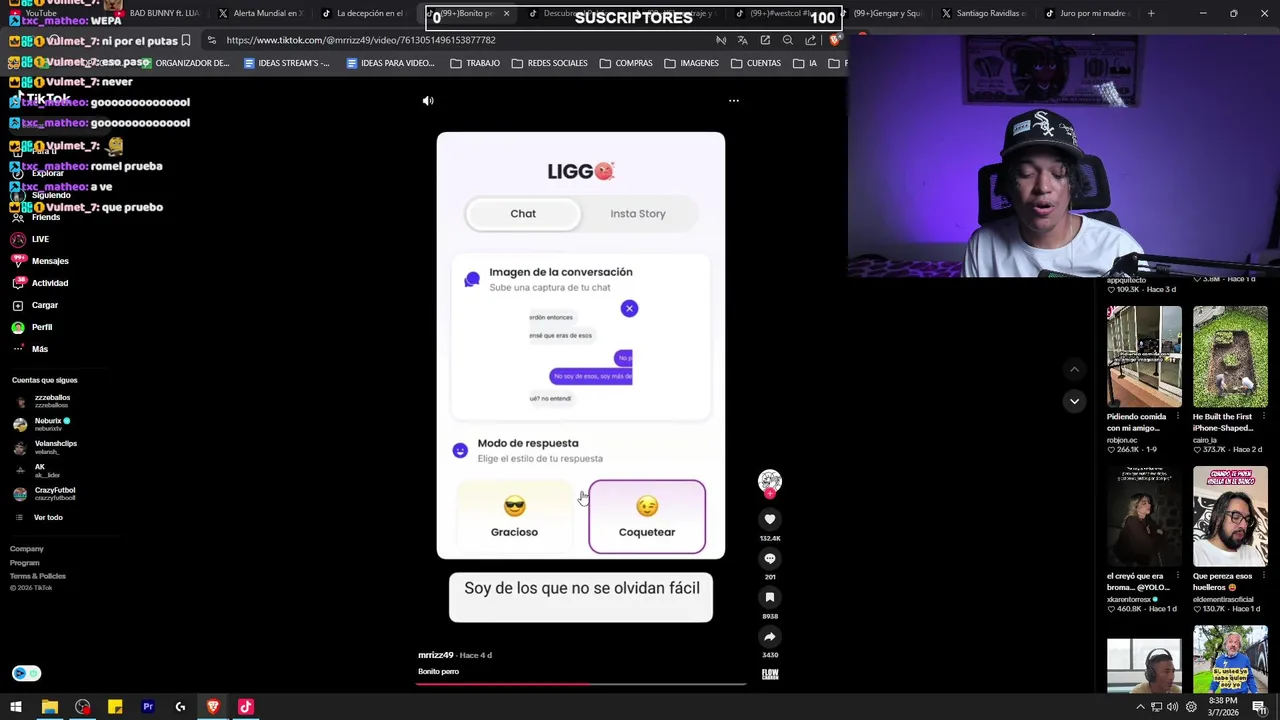Open Cargar to upload a video
Screen dimensions: 1280x720
35,305
